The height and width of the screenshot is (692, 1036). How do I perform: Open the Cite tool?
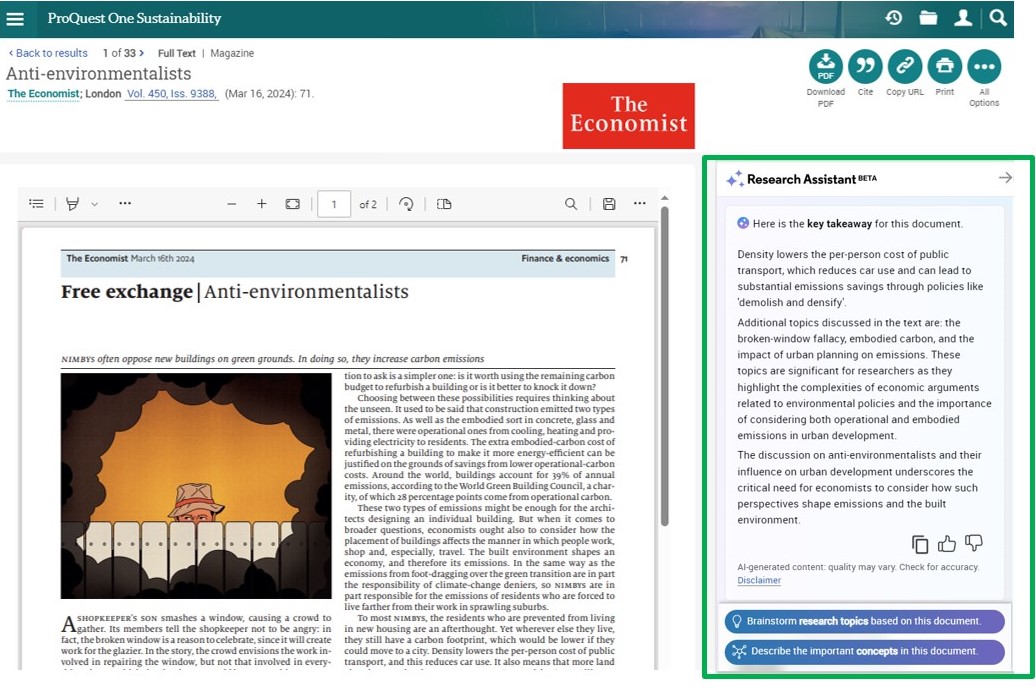(x=865, y=66)
